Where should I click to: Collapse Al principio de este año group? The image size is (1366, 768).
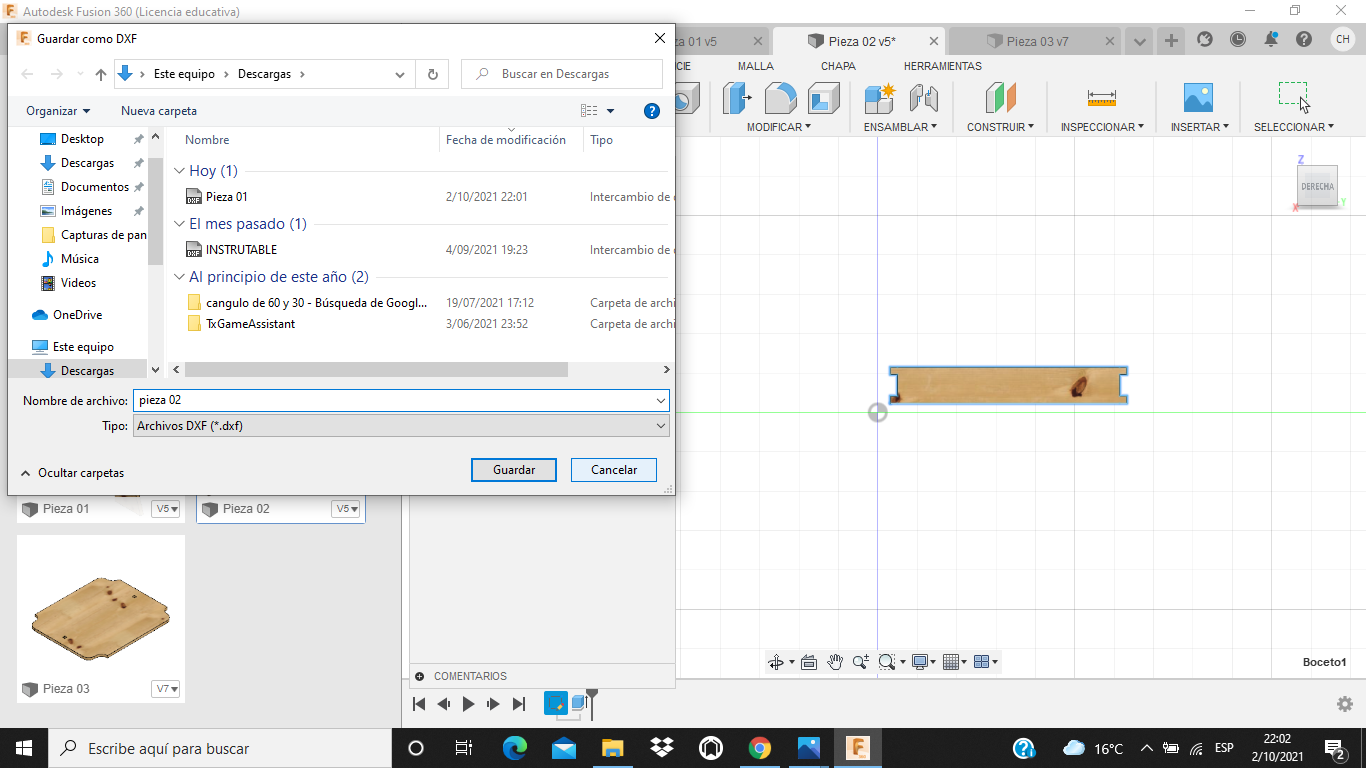180,277
